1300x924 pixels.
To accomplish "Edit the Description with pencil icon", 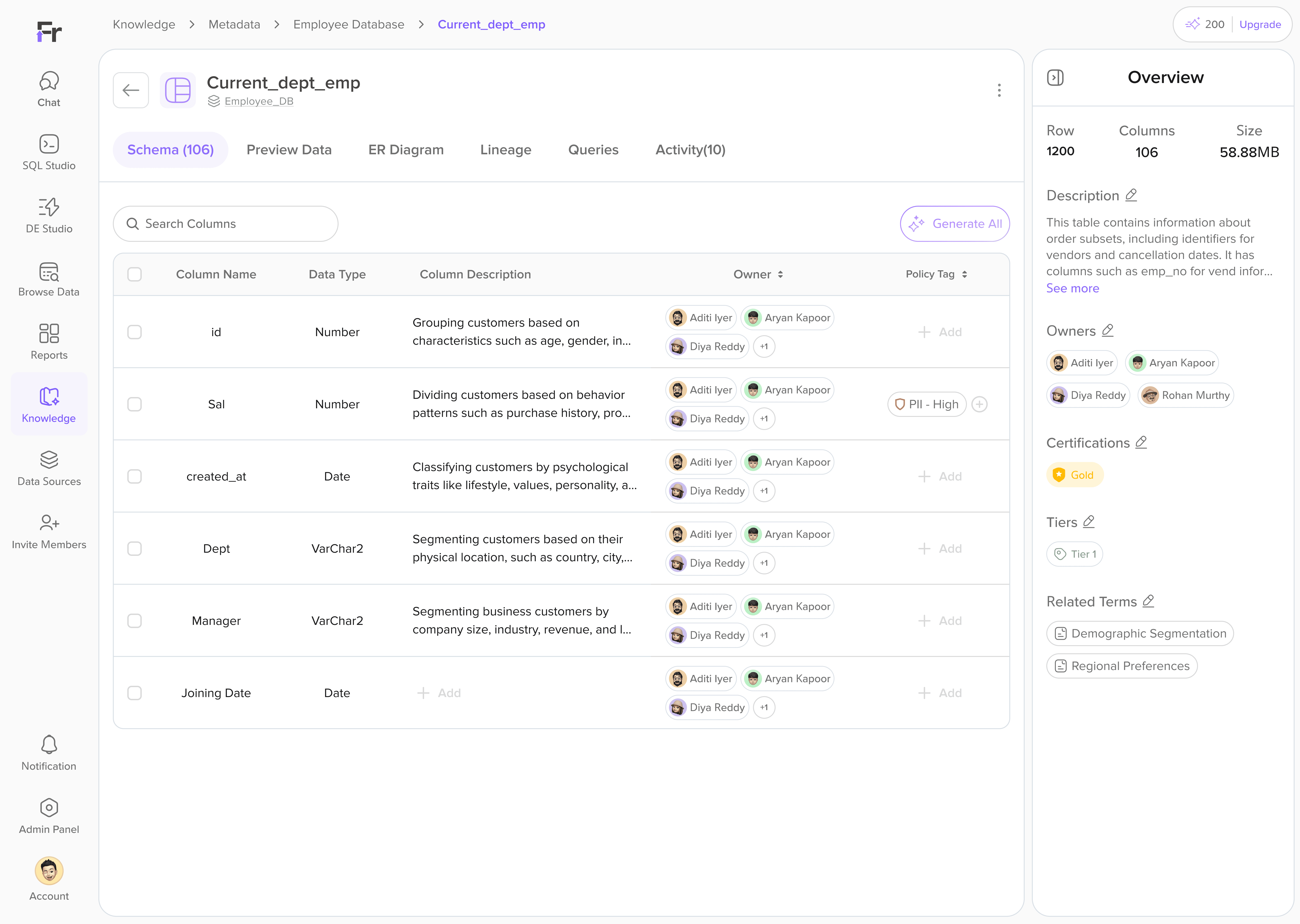I will click(x=1131, y=195).
